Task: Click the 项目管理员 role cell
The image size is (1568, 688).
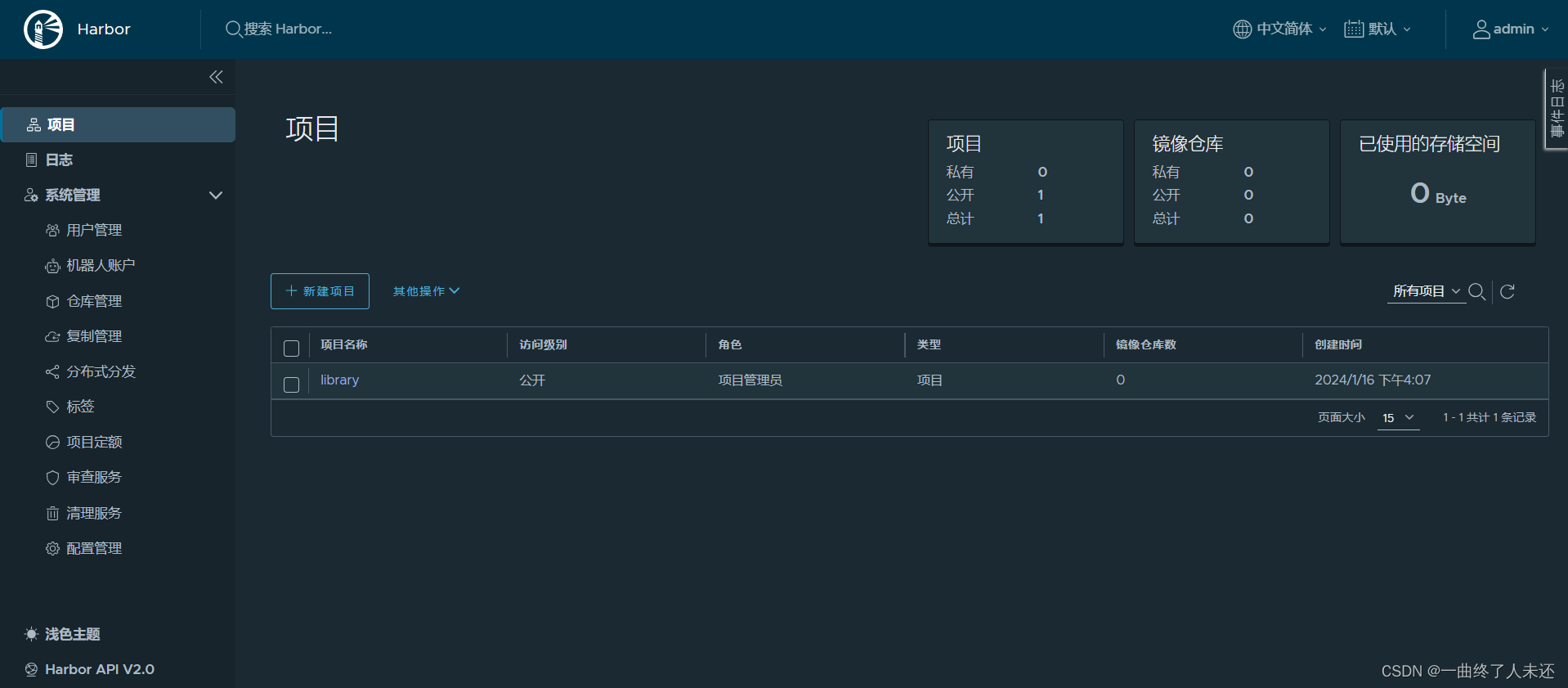Action: click(x=750, y=380)
